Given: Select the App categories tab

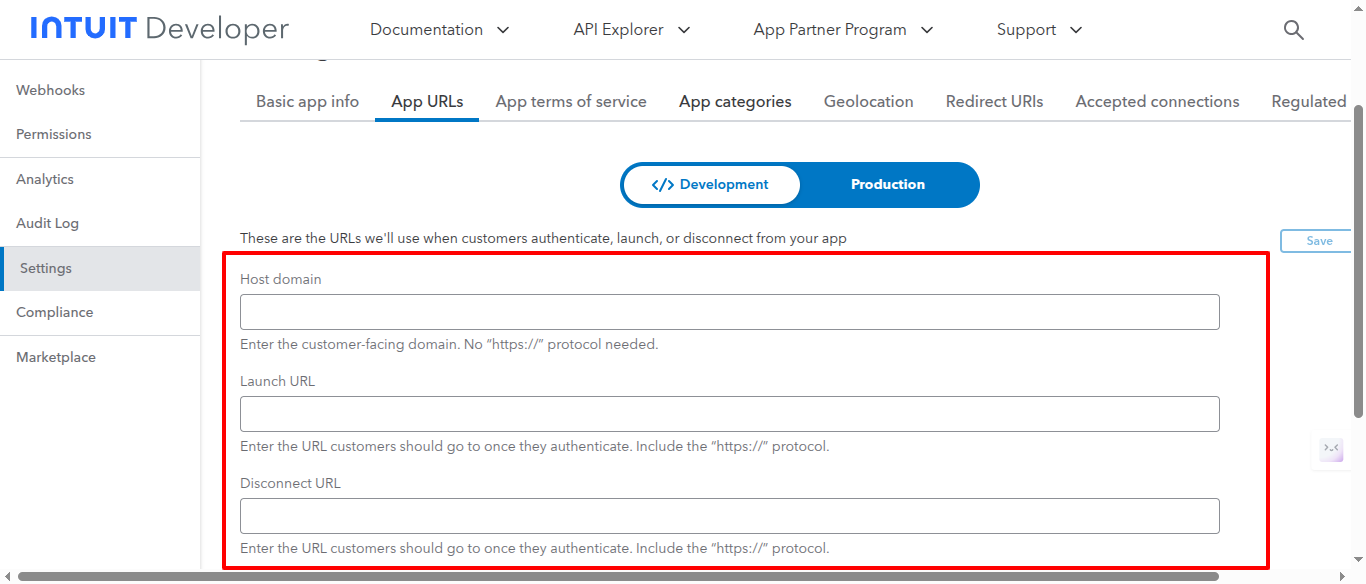Looking at the screenshot, I should [735, 102].
